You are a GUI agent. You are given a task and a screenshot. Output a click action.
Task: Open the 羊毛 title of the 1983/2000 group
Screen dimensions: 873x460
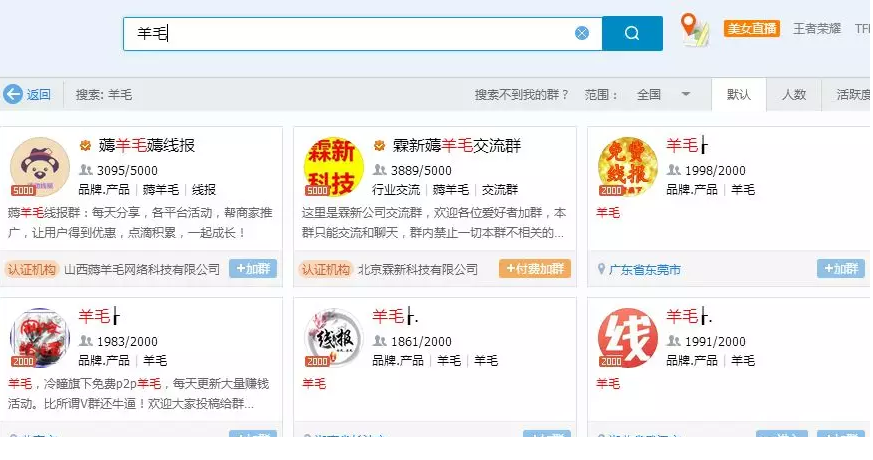click(99, 316)
